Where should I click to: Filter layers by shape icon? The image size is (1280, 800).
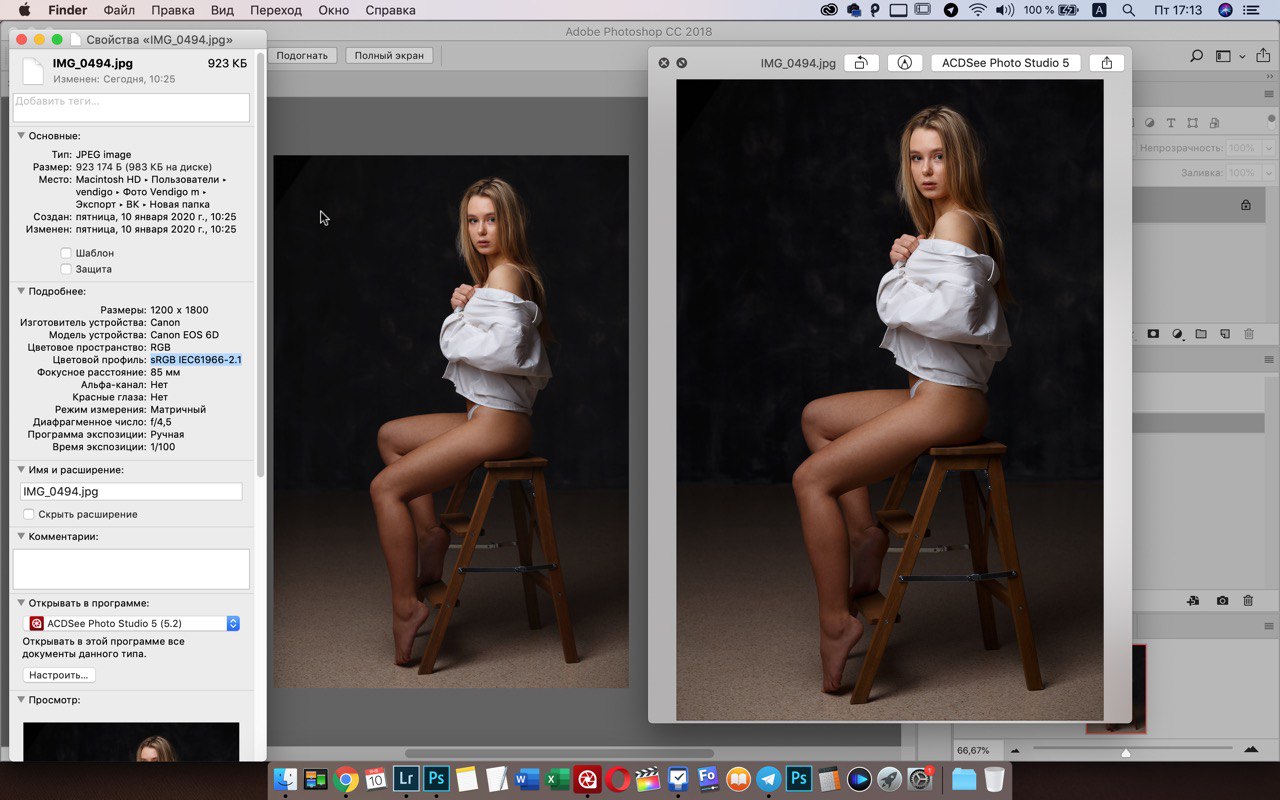1192,123
